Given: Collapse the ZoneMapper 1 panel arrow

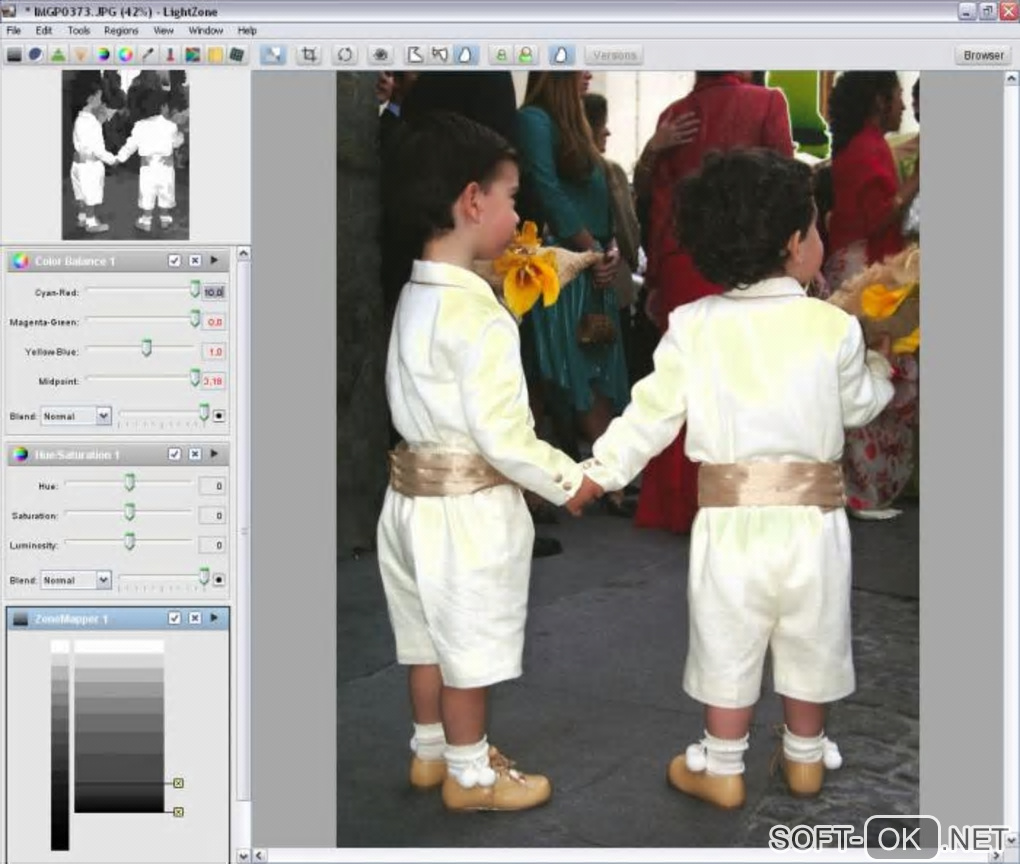Looking at the screenshot, I should (x=214, y=619).
